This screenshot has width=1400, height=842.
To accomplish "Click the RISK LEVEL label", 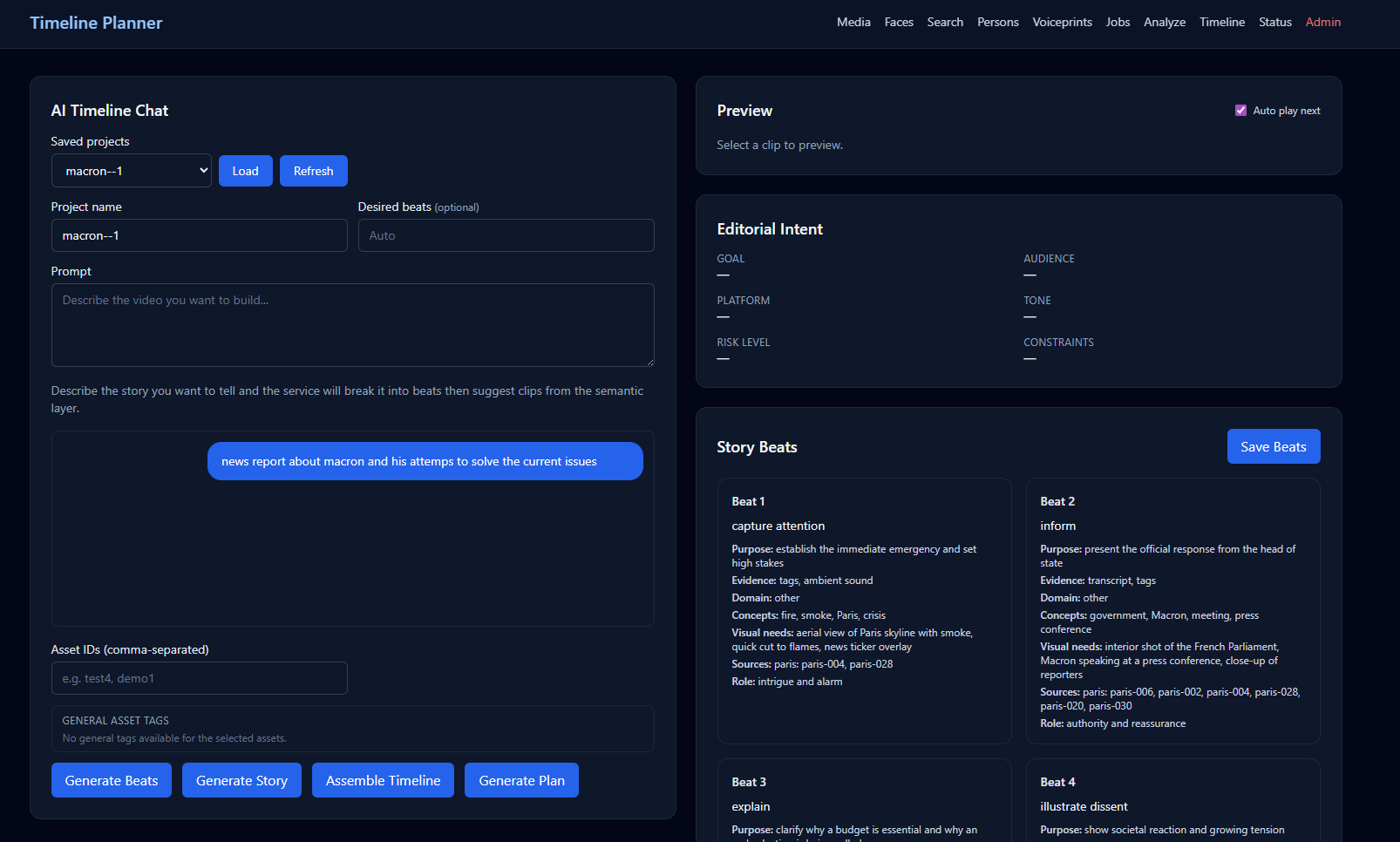I will [x=743, y=343].
